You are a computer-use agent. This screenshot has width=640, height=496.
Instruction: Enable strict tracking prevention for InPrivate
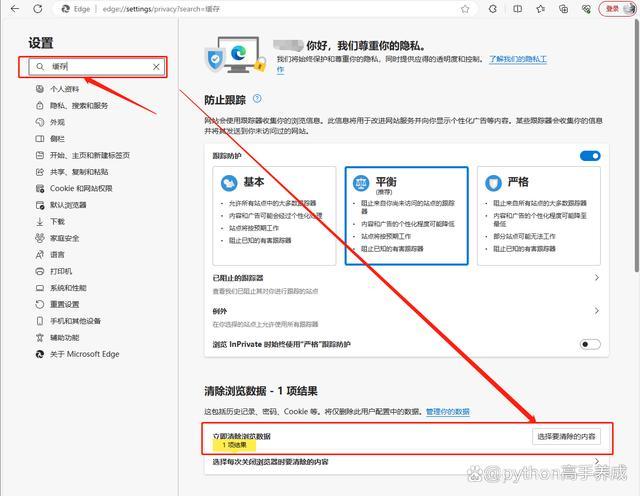tap(590, 344)
